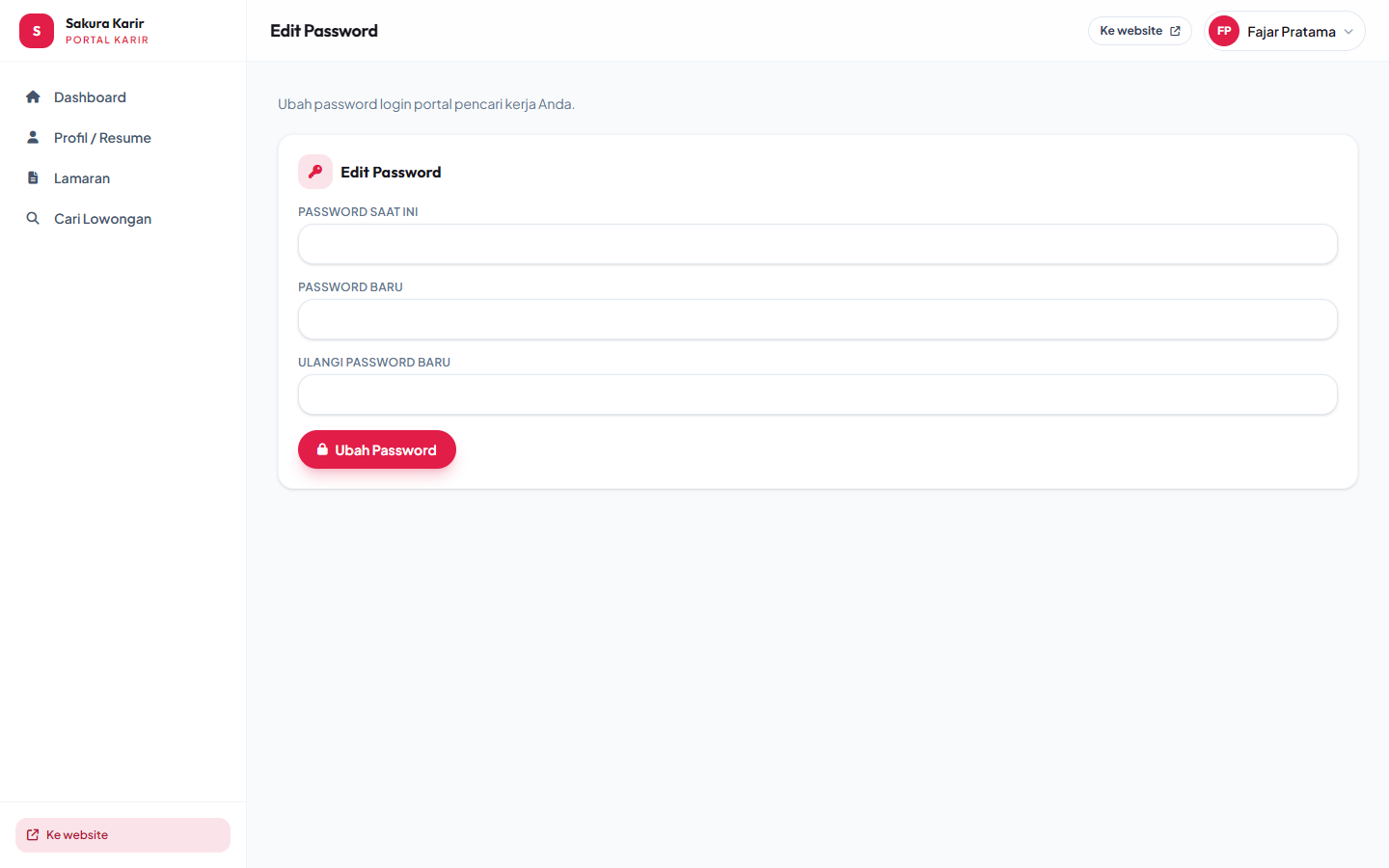Click the PASSWORD BARU label
Viewport: 1389px width, 868px height.
point(350,287)
